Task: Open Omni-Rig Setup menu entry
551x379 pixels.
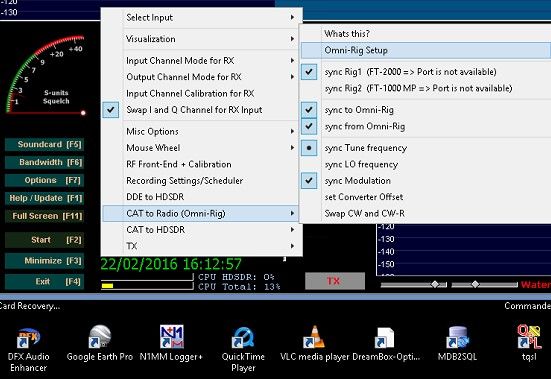Action: (426, 50)
